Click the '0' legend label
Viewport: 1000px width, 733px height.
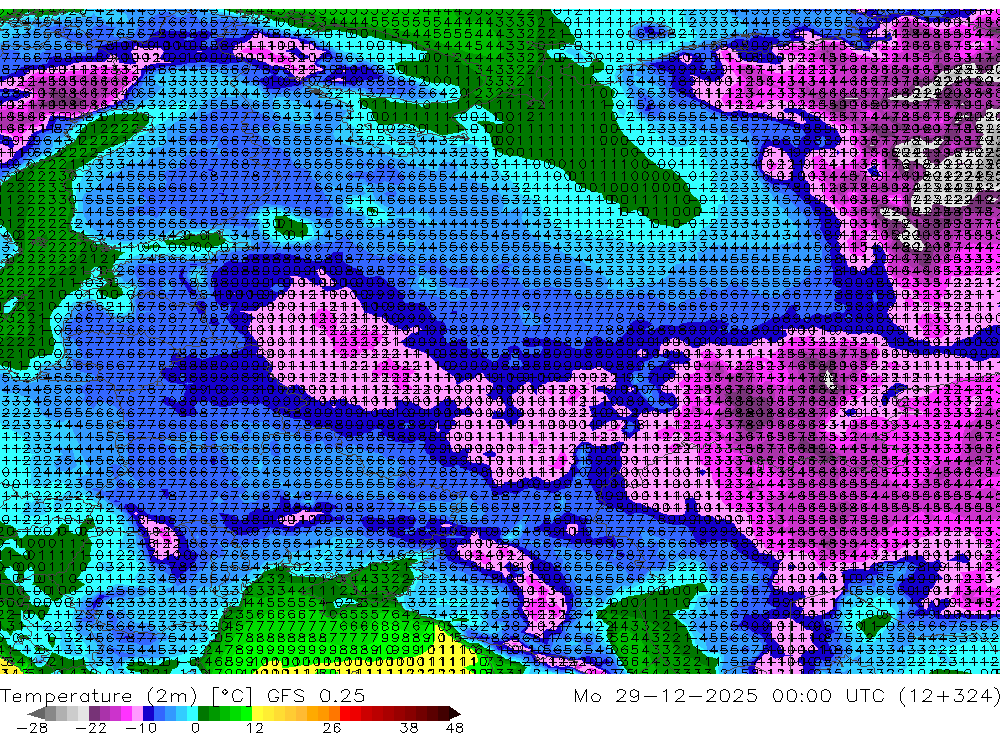195,728
